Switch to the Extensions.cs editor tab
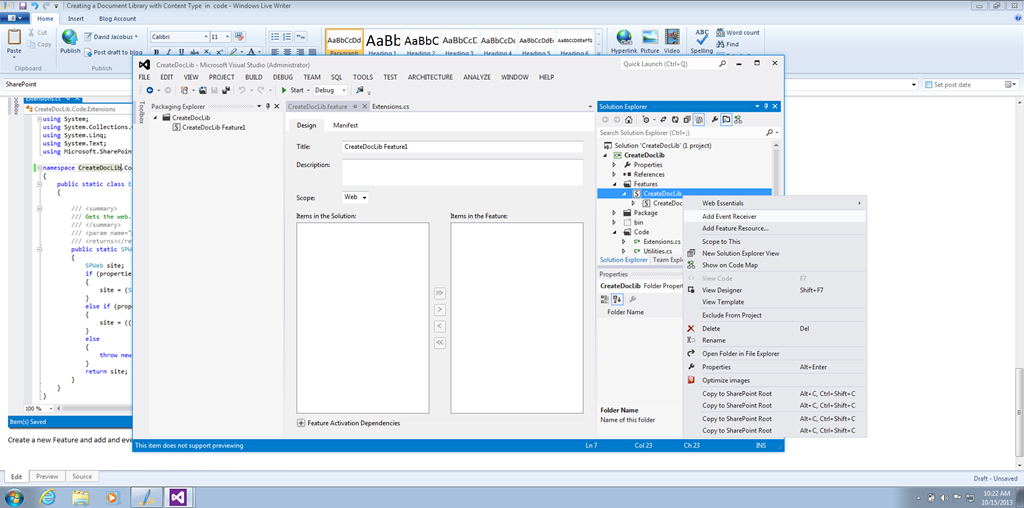 point(391,106)
